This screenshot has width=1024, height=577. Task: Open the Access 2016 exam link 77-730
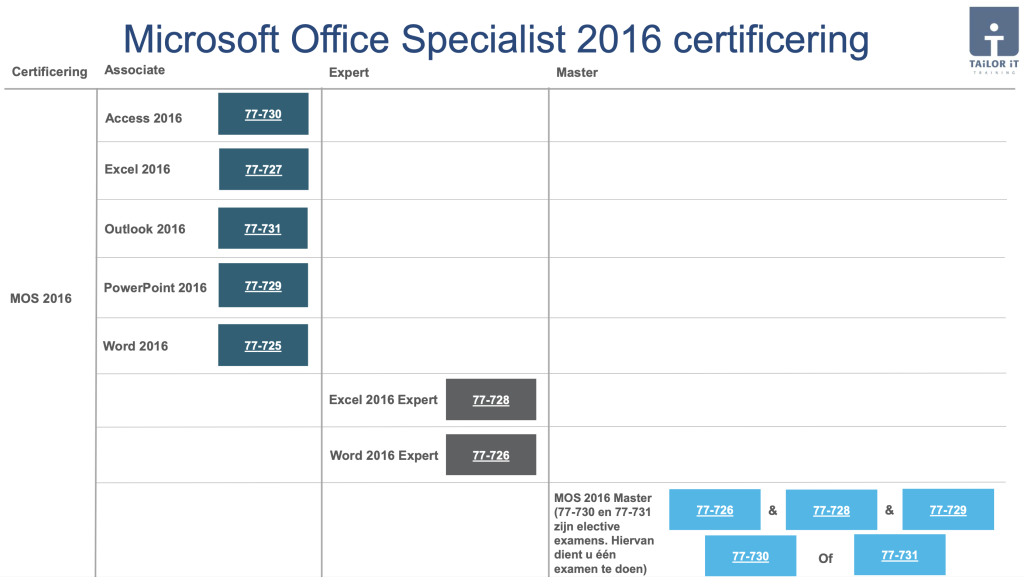pyautogui.click(x=263, y=114)
